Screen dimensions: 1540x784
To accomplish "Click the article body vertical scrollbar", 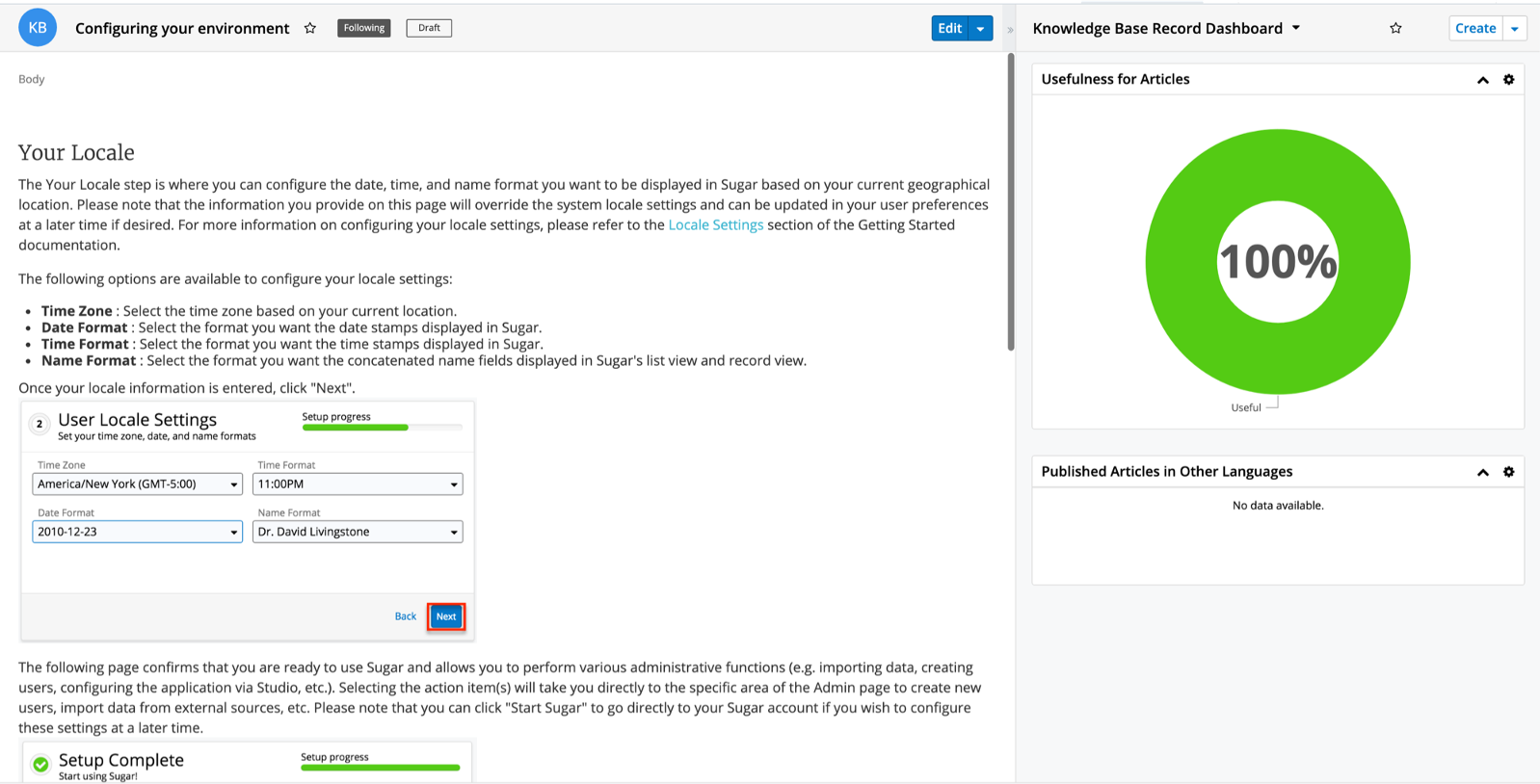I will tap(1010, 202).
